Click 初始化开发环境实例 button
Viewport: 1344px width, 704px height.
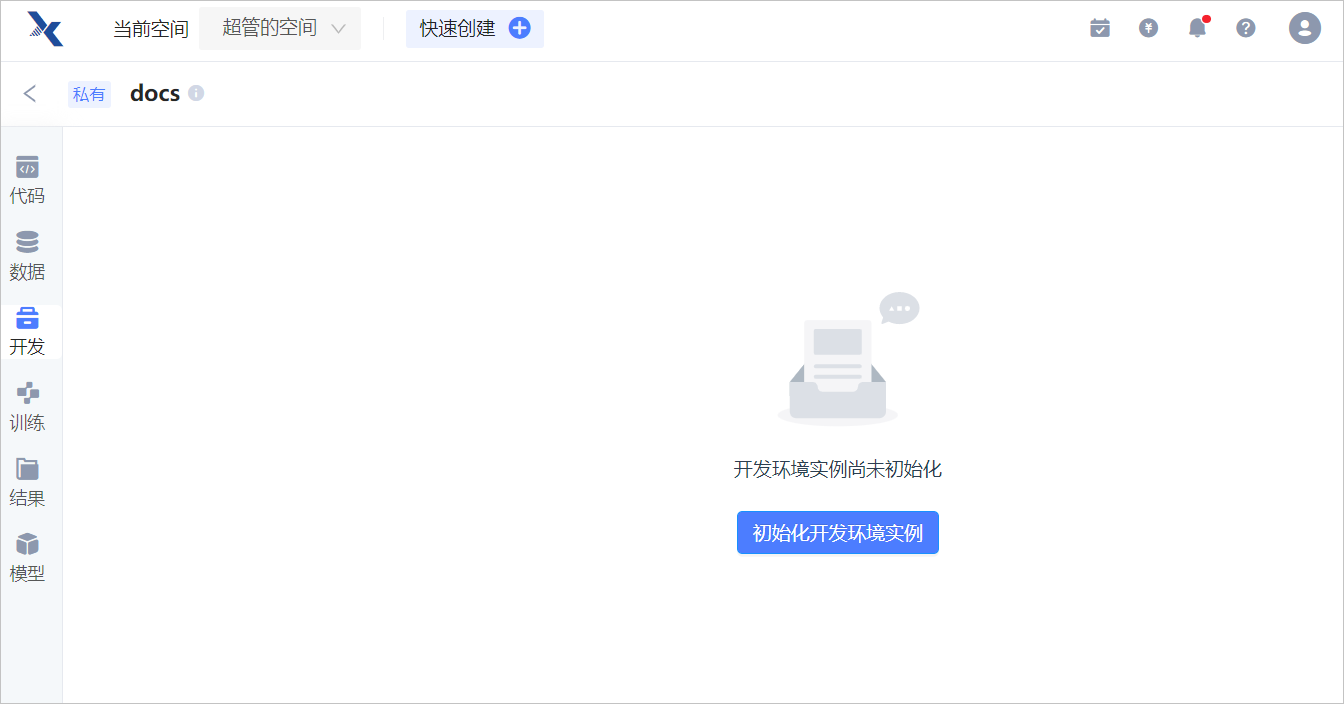(838, 533)
